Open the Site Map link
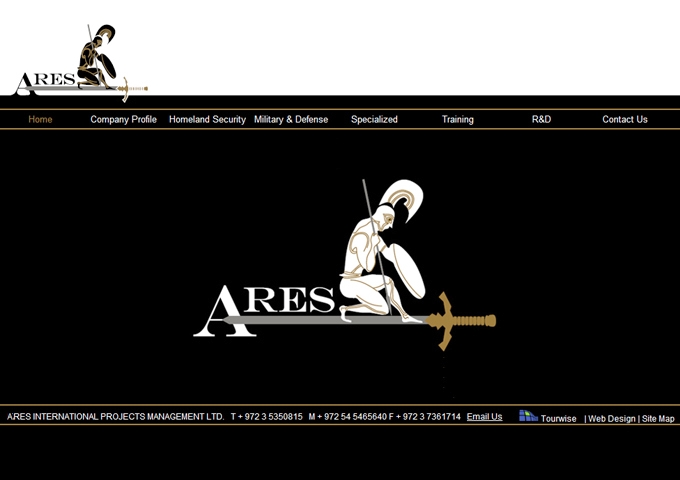This screenshot has height=480, width=680. [x=658, y=419]
